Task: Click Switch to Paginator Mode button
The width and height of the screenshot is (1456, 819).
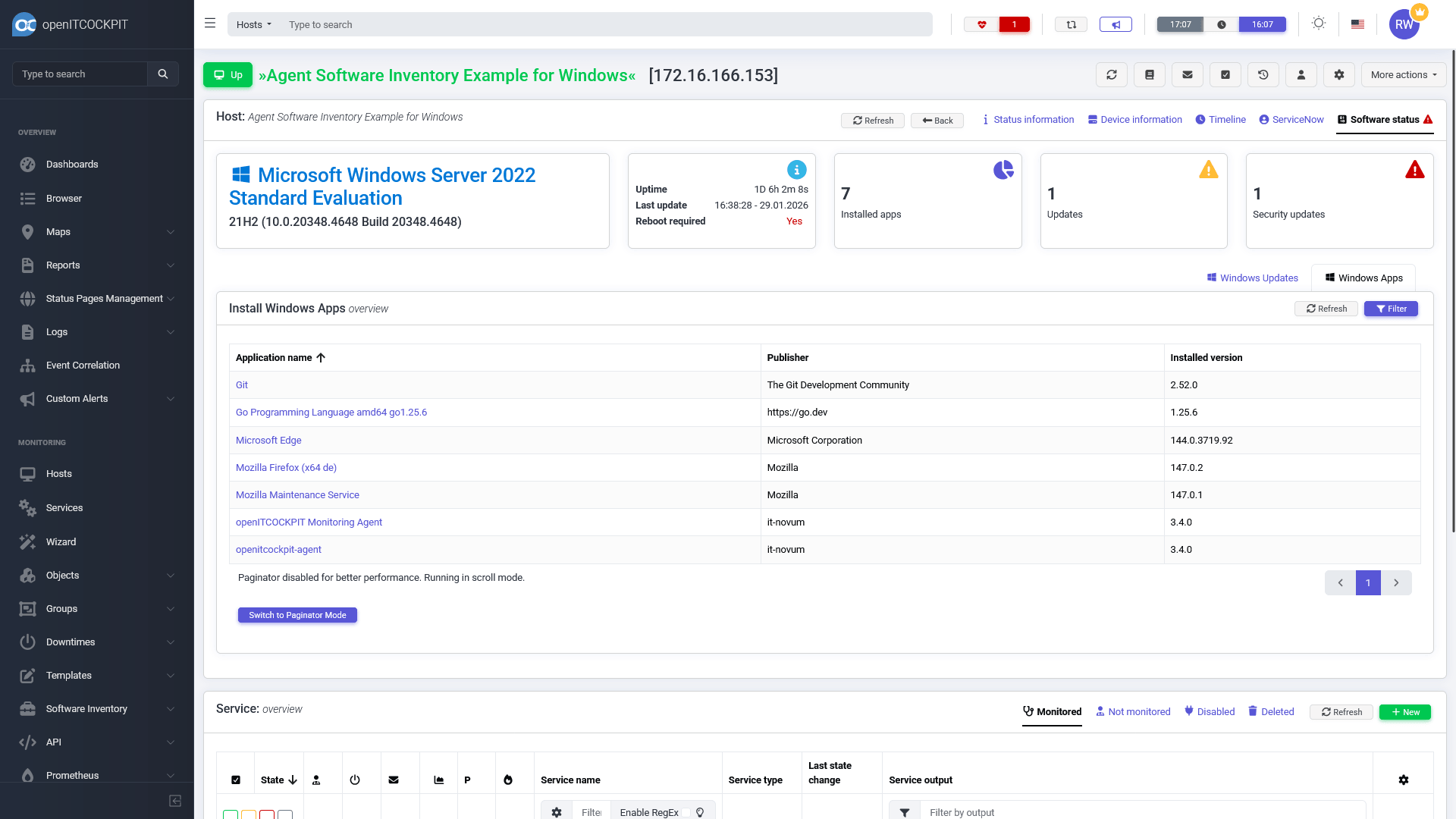Action: (x=297, y=615)
